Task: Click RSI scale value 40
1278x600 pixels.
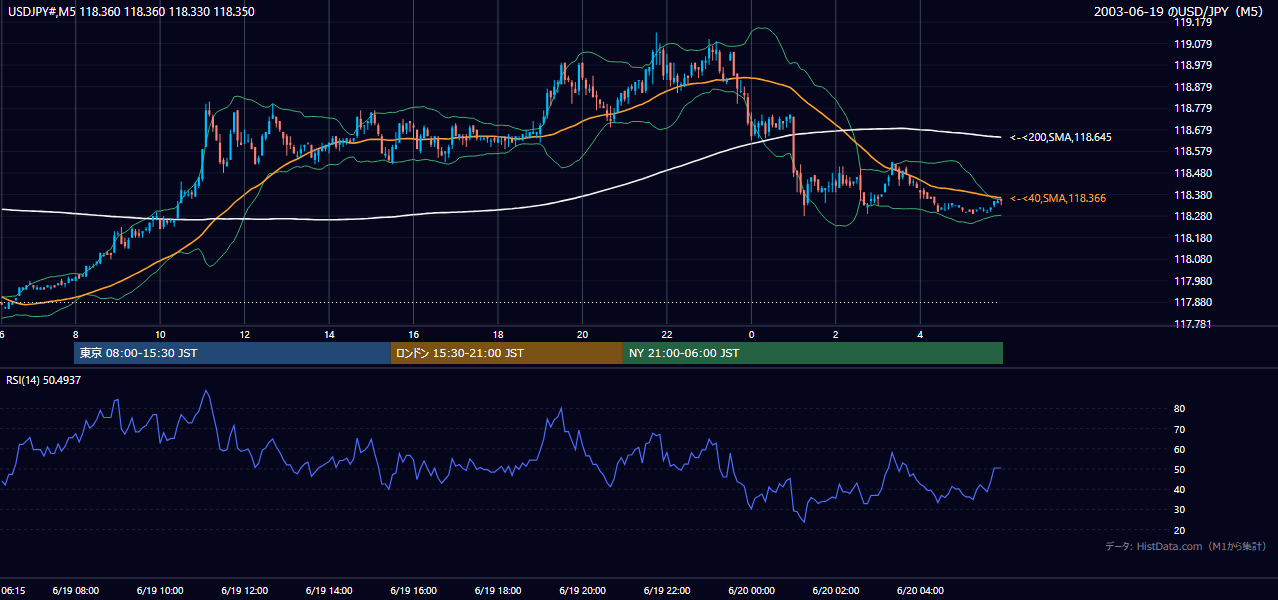Action: click(x=1179, y=489)
